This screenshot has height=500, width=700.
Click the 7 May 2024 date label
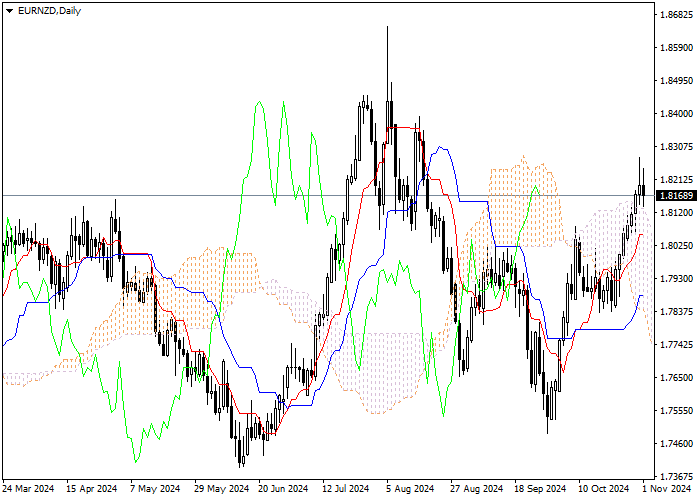[155, 489]
